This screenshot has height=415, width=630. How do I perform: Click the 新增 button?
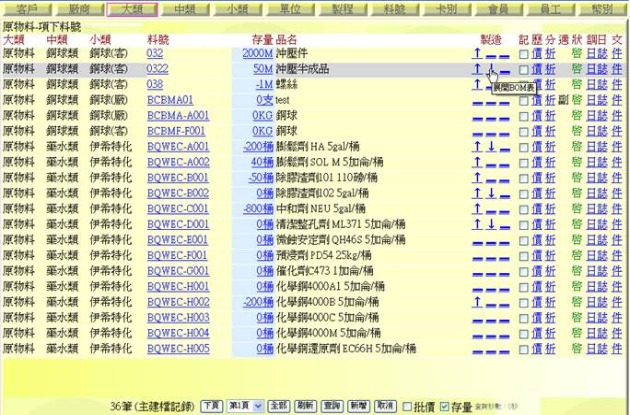pyautogui.click(x=359, y=406)
